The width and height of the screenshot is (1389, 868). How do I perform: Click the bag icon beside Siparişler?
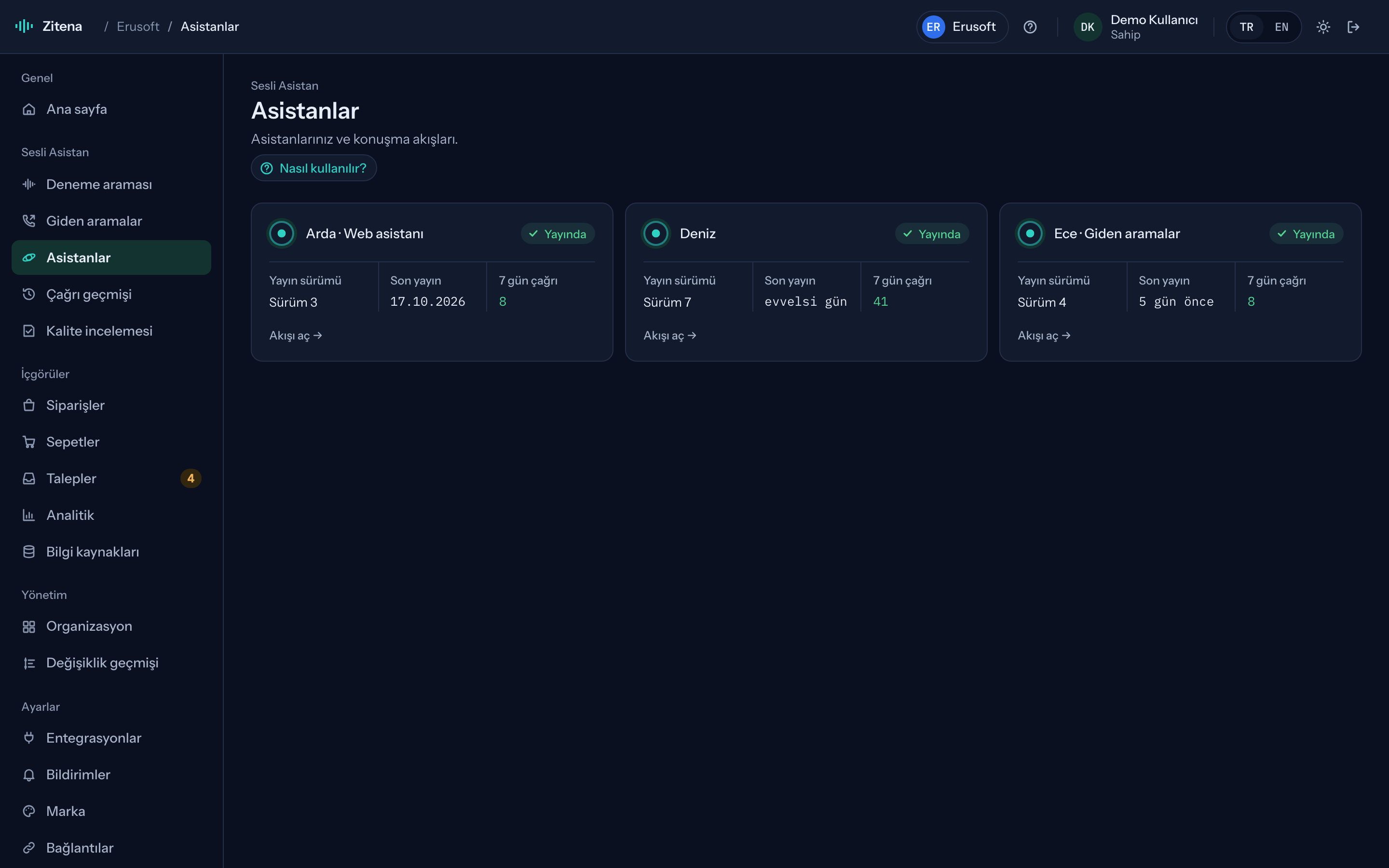(x=29, y=405)
